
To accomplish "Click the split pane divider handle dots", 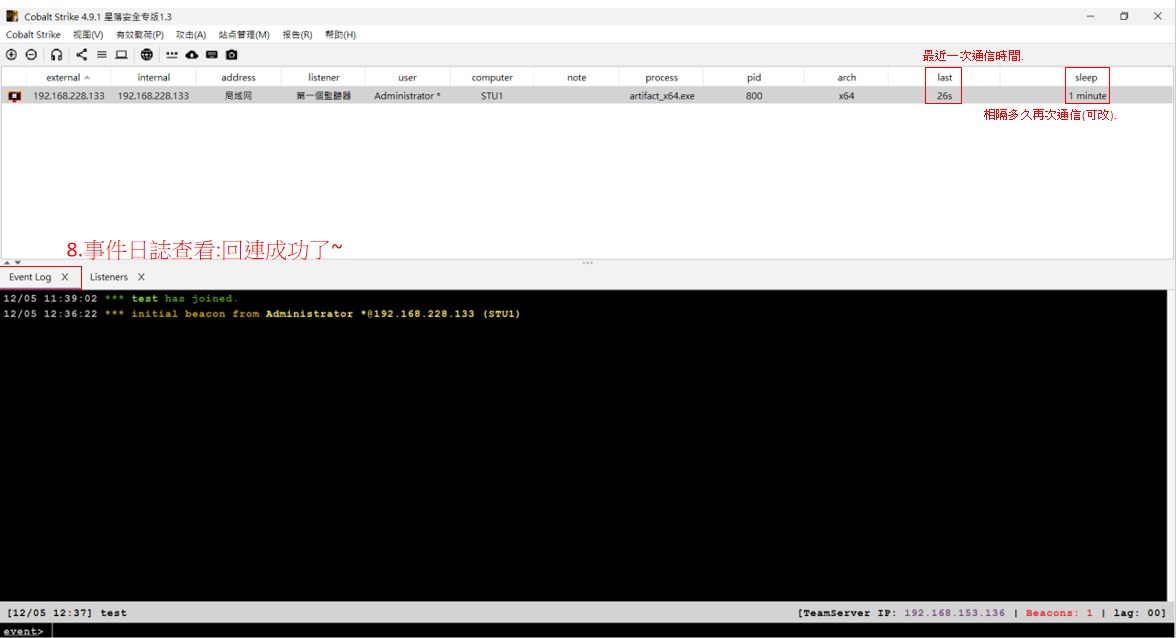I will 587,262.
